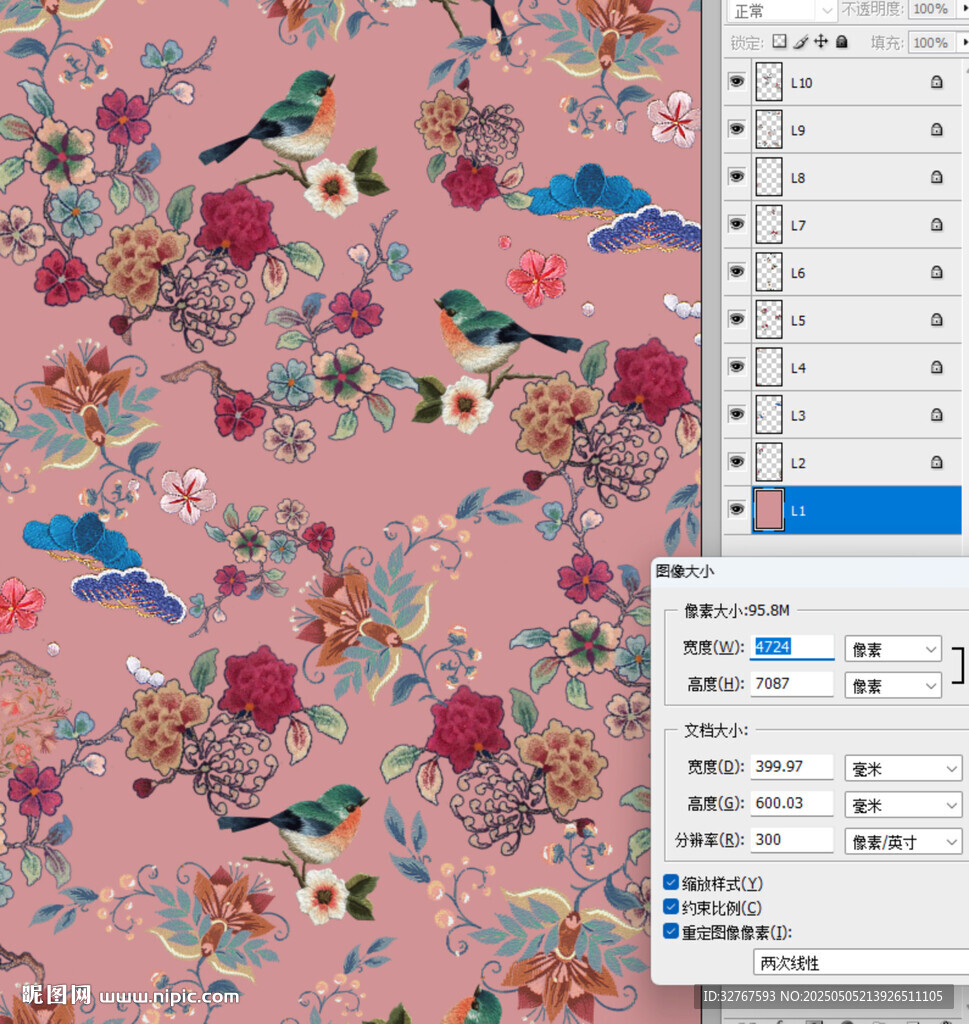The height and width of the screenshot is (1024, 969).
Task: Toggle visibility of layer L1
Action: pyautogui.click(x=737, y=509)
